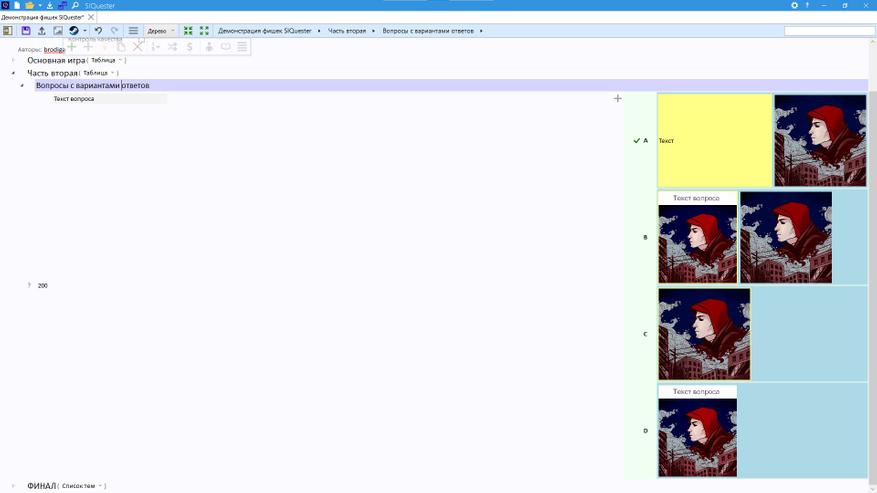Click the panel toggle icon at toolbar start
Viewport: 877px width, 493px height.
tap(8, 31)
